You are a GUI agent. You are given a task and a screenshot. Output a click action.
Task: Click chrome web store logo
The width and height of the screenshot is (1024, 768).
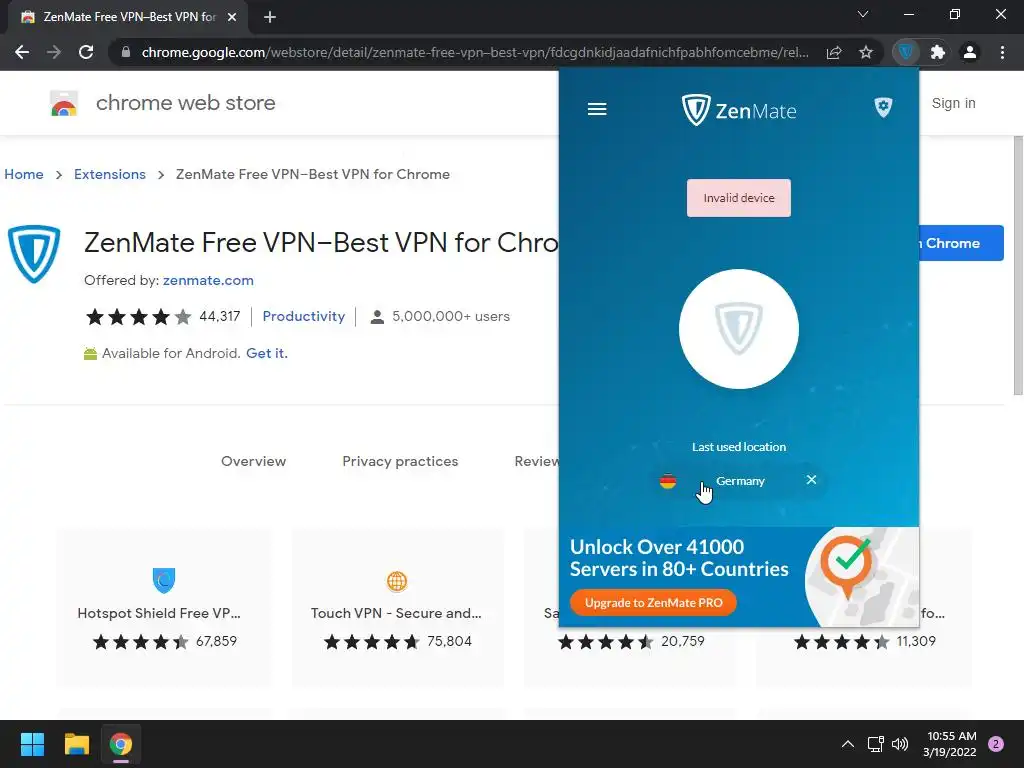(x=64, y=103)
